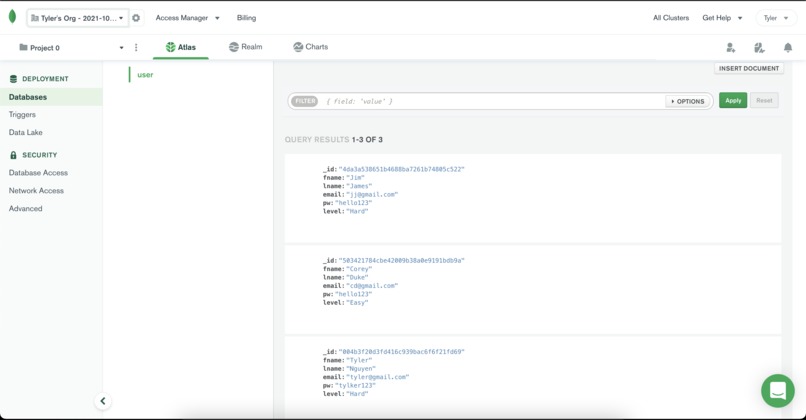This screenshot has width=806, height=420.
Task: Select the user collection
Action: [145, 75]
